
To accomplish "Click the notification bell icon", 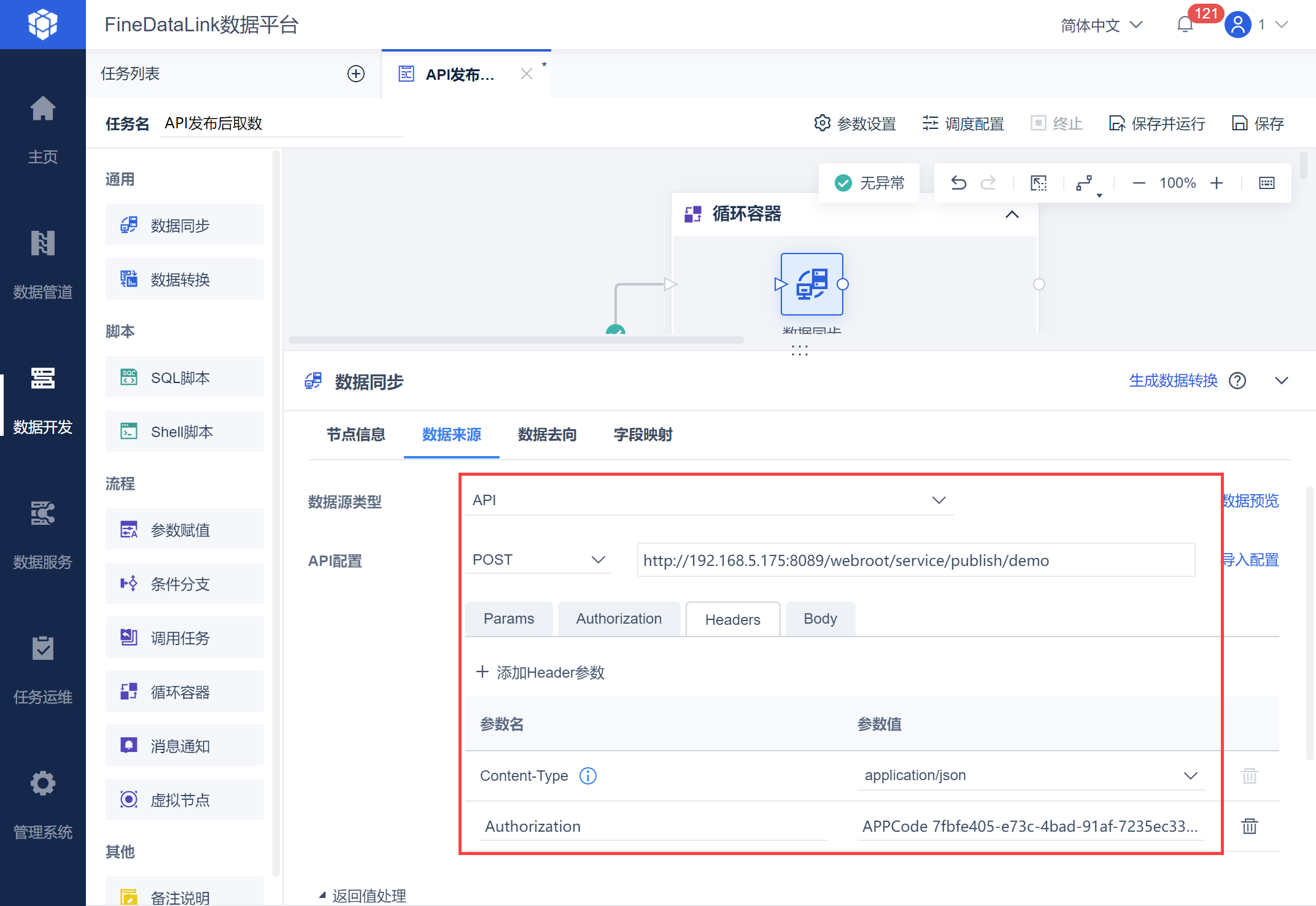I will tap(1185, 25).
